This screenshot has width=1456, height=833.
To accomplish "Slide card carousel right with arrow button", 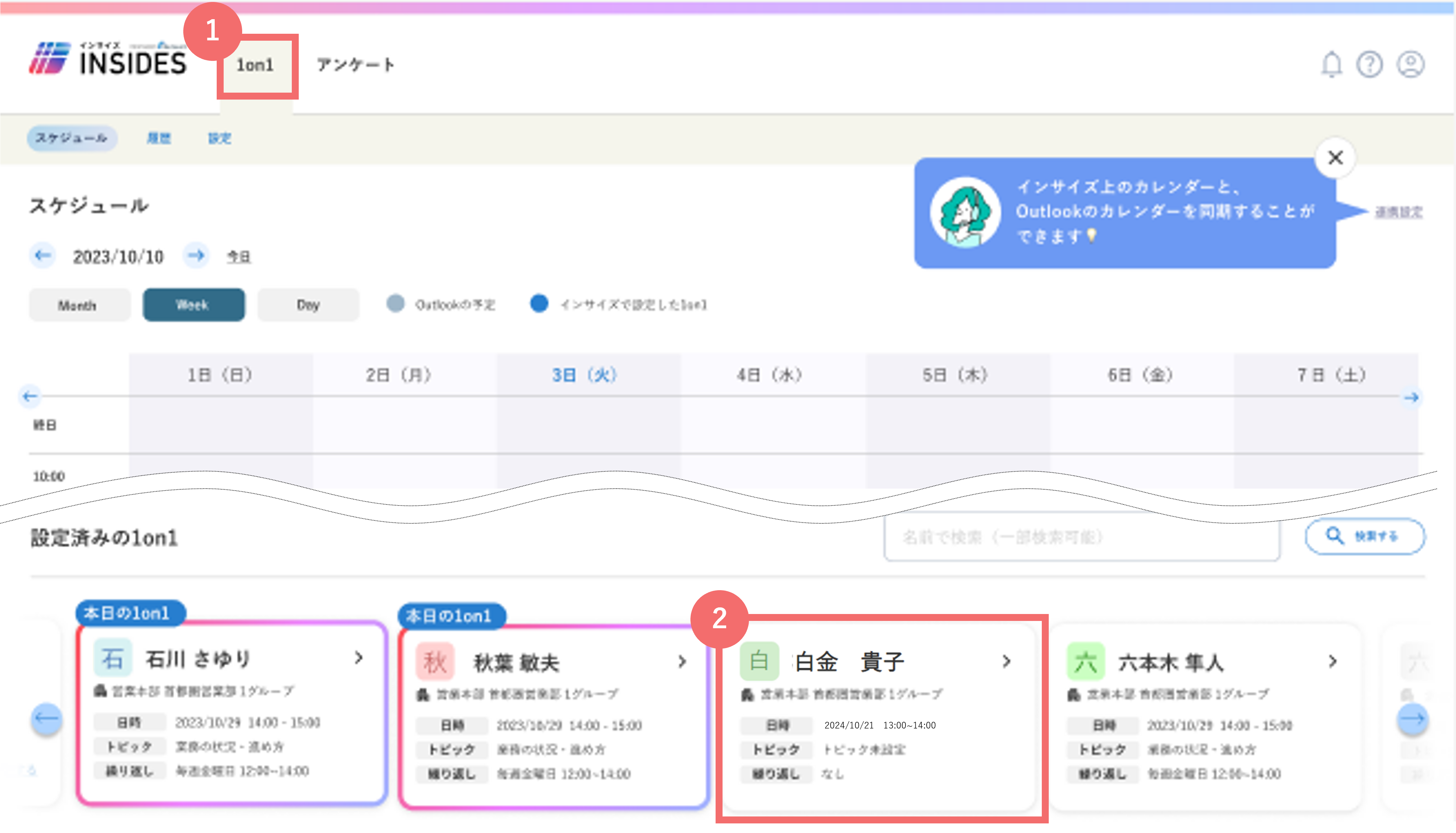I will click(x=1413, y=719).
